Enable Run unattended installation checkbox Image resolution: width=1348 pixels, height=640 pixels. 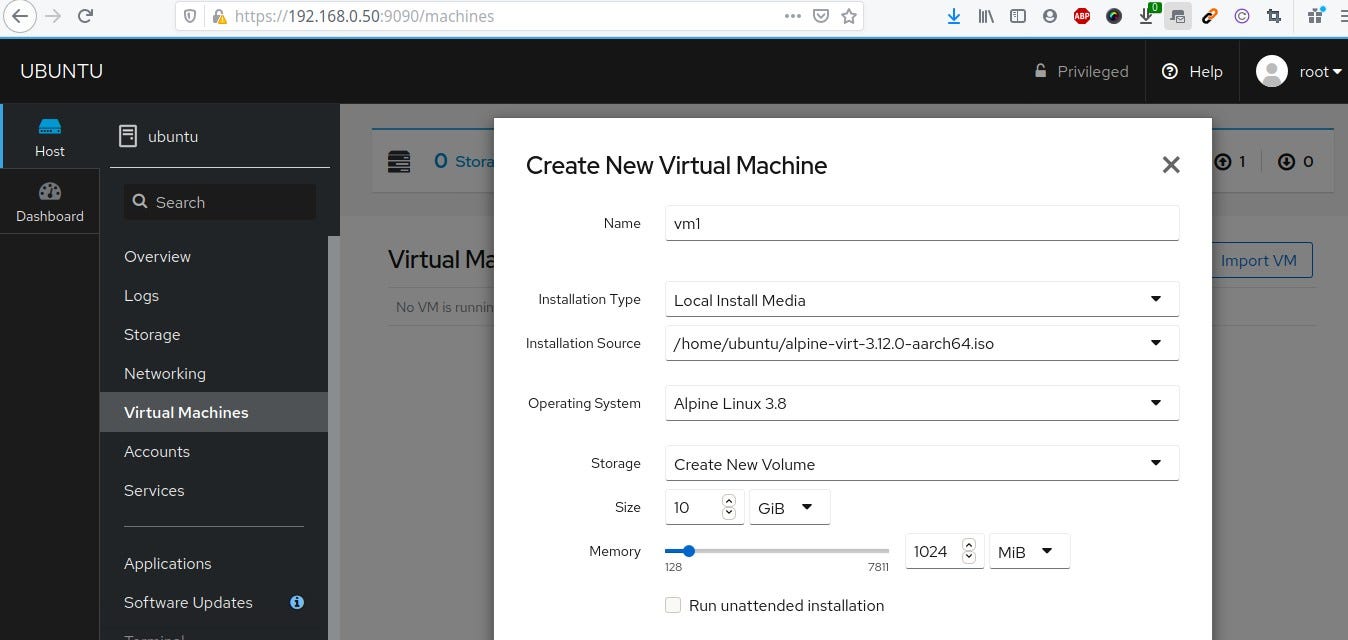(x=673, y=605)
